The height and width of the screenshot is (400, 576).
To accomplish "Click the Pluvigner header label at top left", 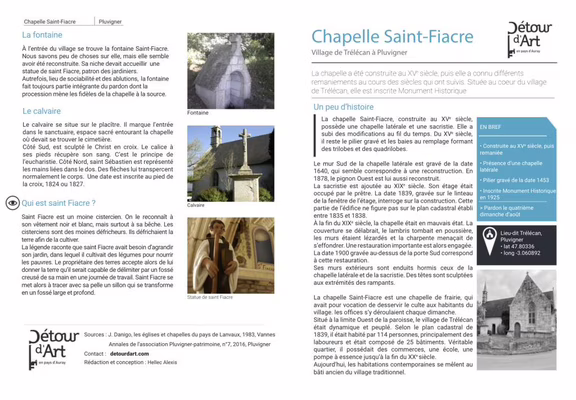I will (x=110, y=22).
